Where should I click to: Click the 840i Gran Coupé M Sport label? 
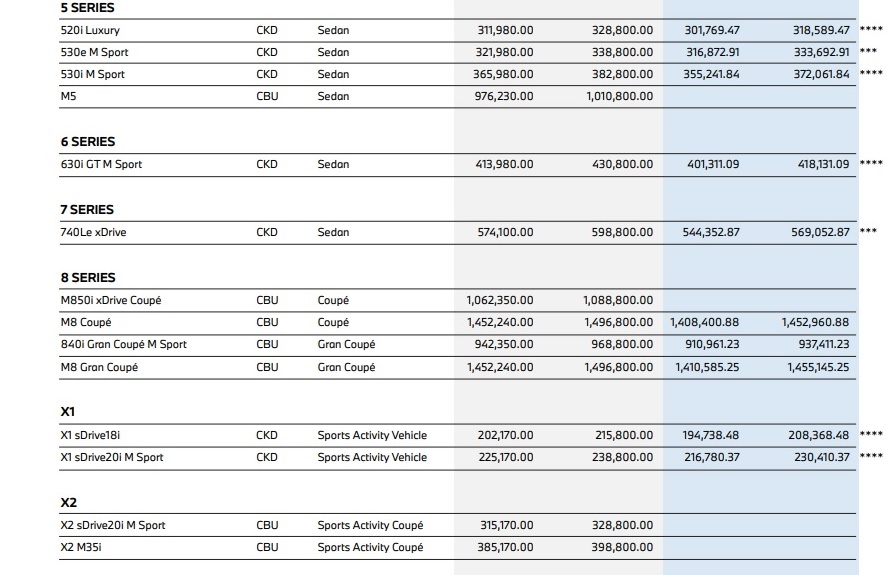[x=123, y=345]
